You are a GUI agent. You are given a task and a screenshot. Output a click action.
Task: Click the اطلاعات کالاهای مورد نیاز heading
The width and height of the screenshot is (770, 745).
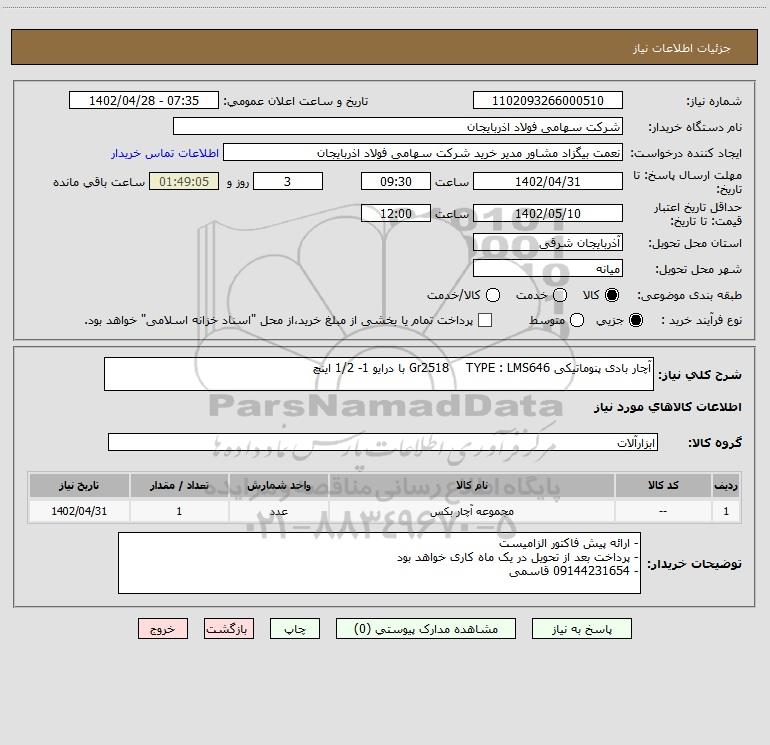[x=667, y=407]
